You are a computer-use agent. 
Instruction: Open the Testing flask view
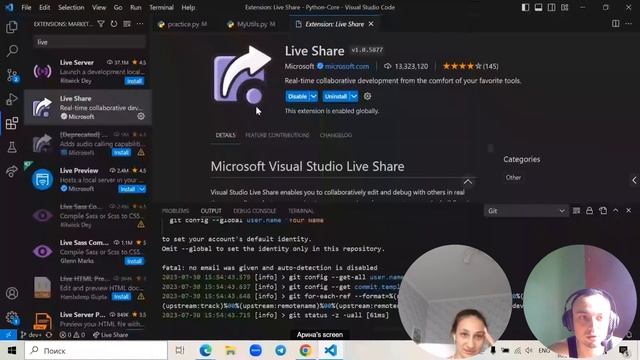[x=12, y=147]
